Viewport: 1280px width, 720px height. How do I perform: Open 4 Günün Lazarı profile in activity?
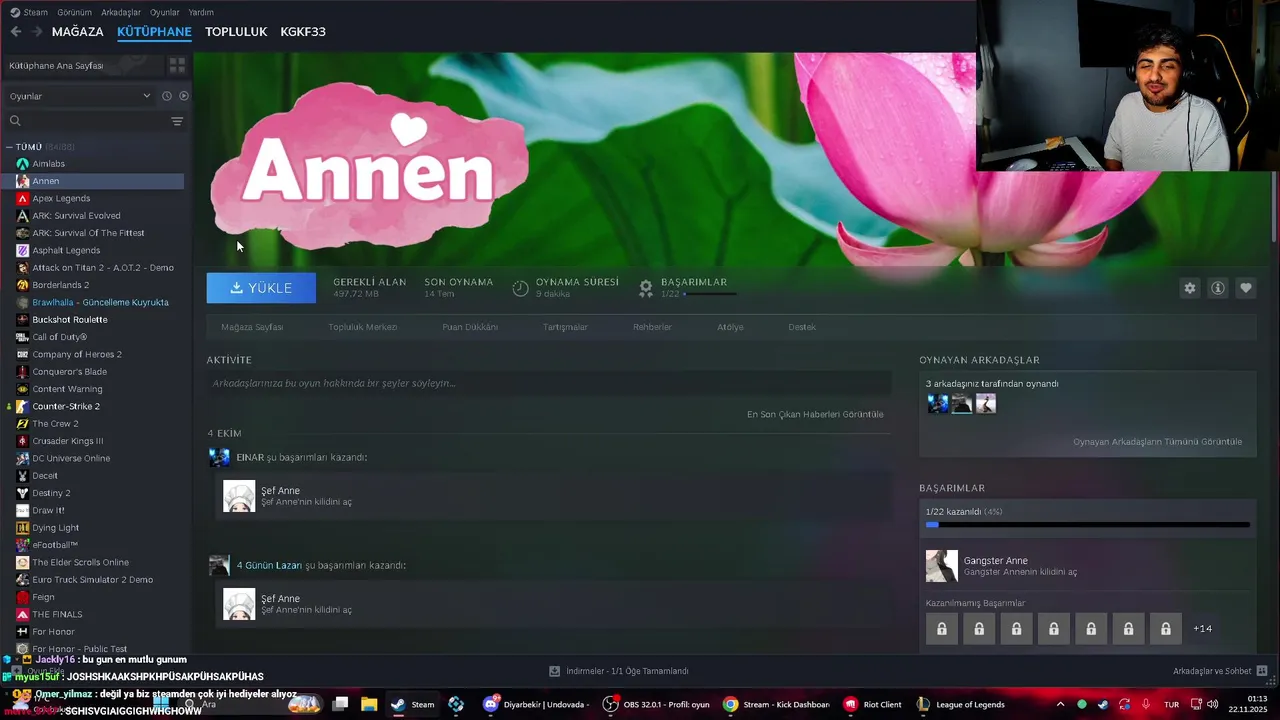tap(269, 566)
